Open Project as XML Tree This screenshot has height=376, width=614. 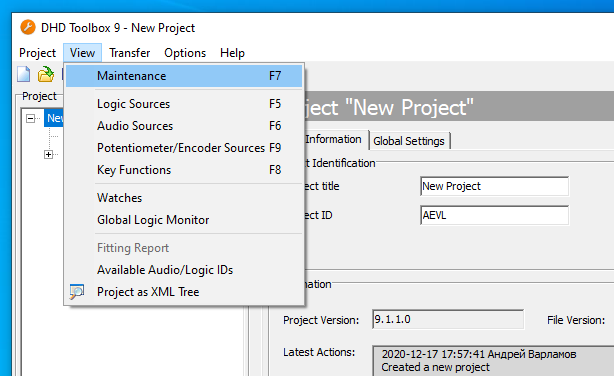point(184,292)
